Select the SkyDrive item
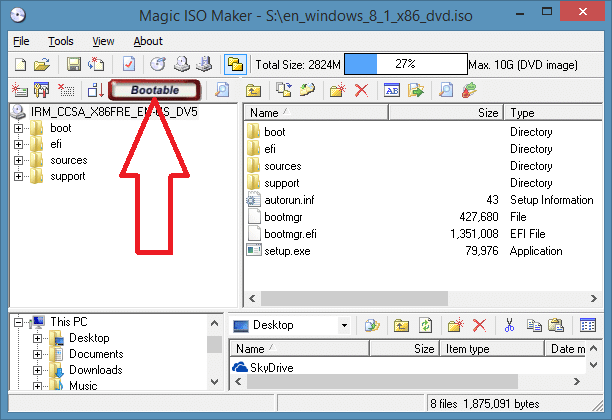Viewport: 612px width, 420px height. [263, 367]
